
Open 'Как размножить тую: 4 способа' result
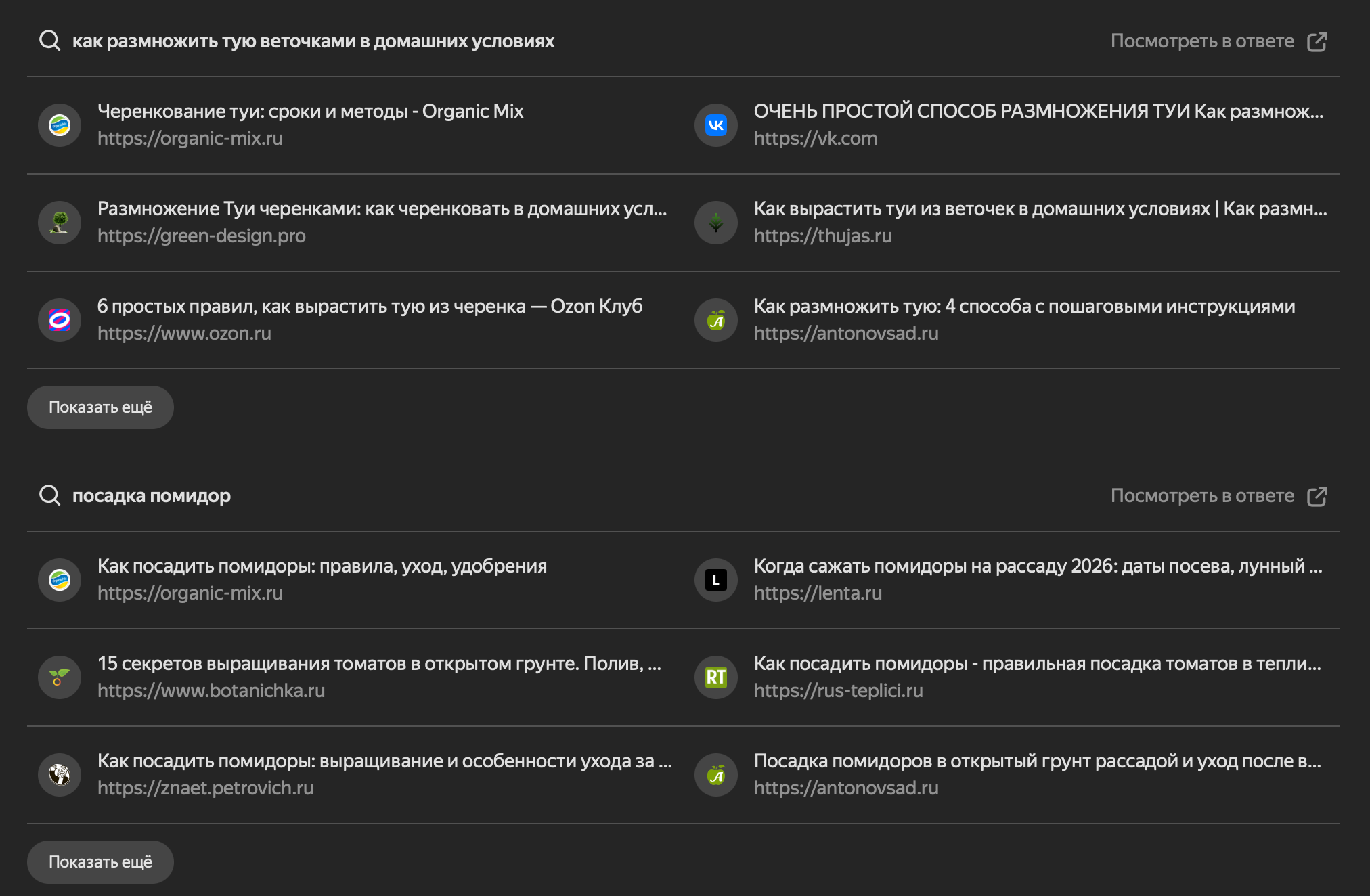pos(1025,306)
